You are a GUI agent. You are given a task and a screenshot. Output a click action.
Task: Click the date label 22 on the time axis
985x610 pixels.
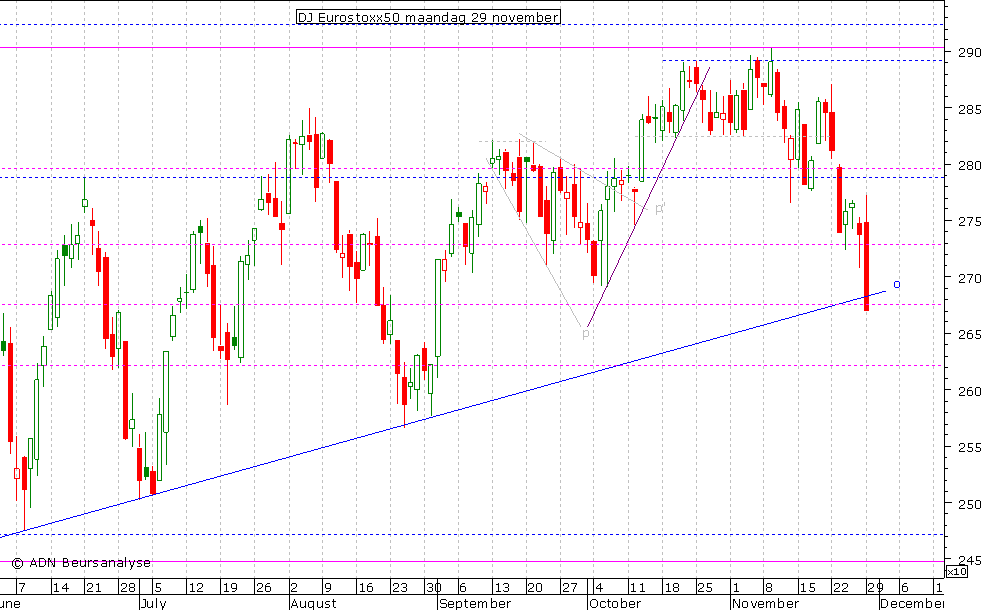(841, 587)
